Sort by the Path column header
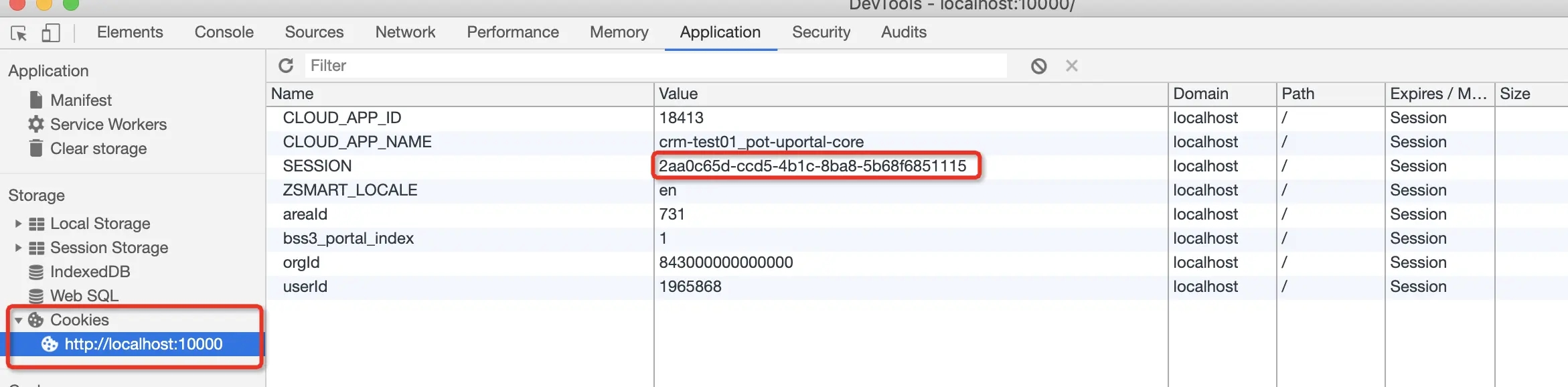This screenshot has width=1568, height=387. (x=1330, y=94)
